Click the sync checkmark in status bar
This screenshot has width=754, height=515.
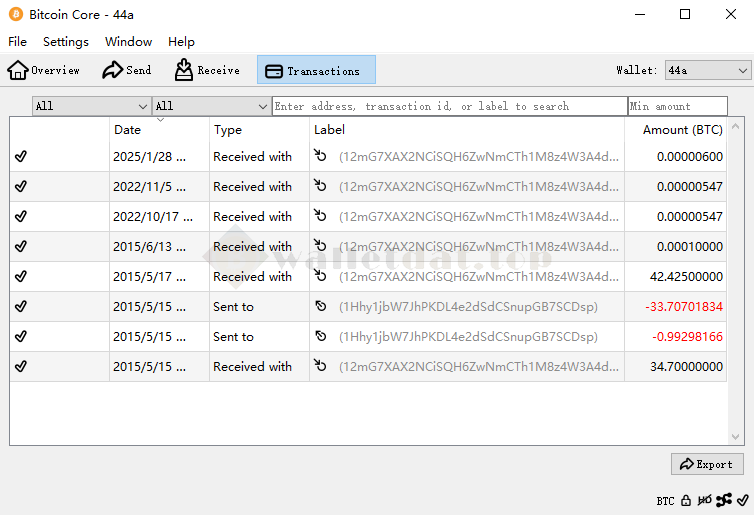(x=743, y=500)
